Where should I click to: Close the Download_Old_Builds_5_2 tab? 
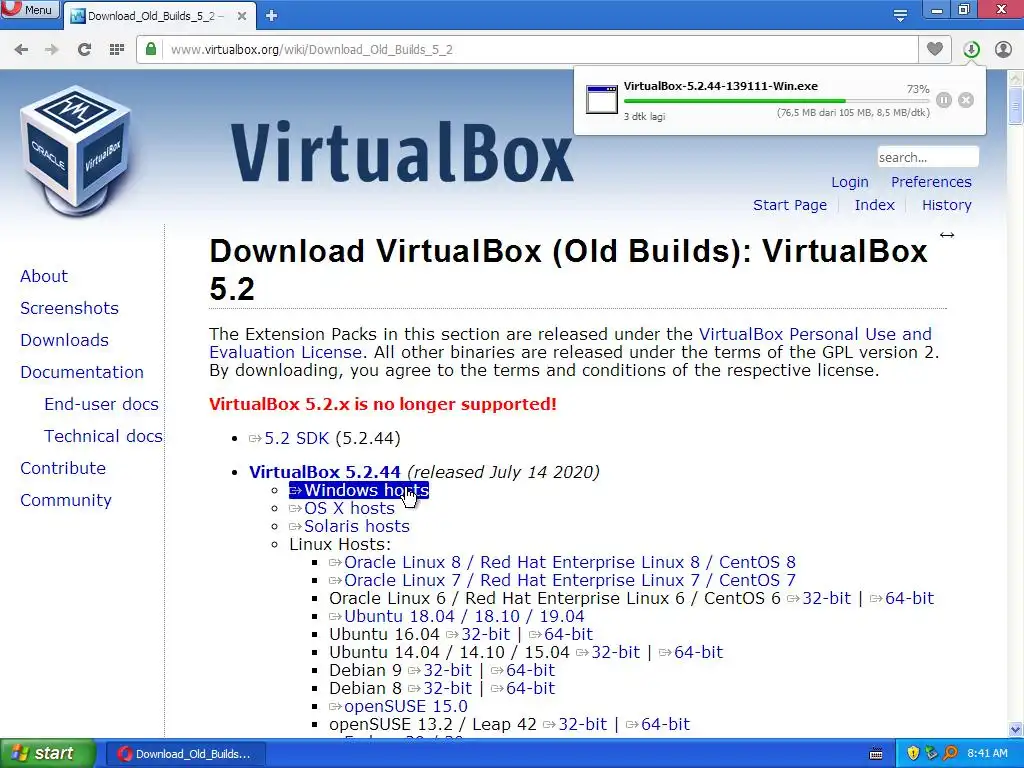[242, 16]
